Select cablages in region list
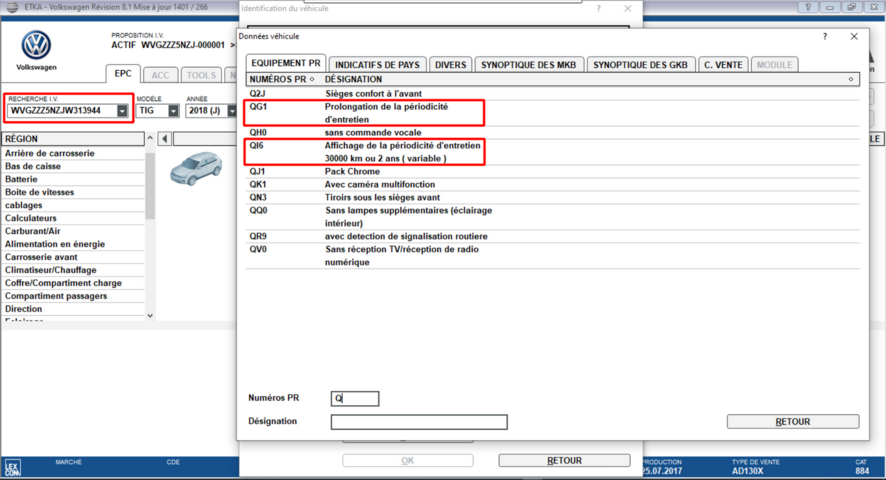 coord(73,205)
